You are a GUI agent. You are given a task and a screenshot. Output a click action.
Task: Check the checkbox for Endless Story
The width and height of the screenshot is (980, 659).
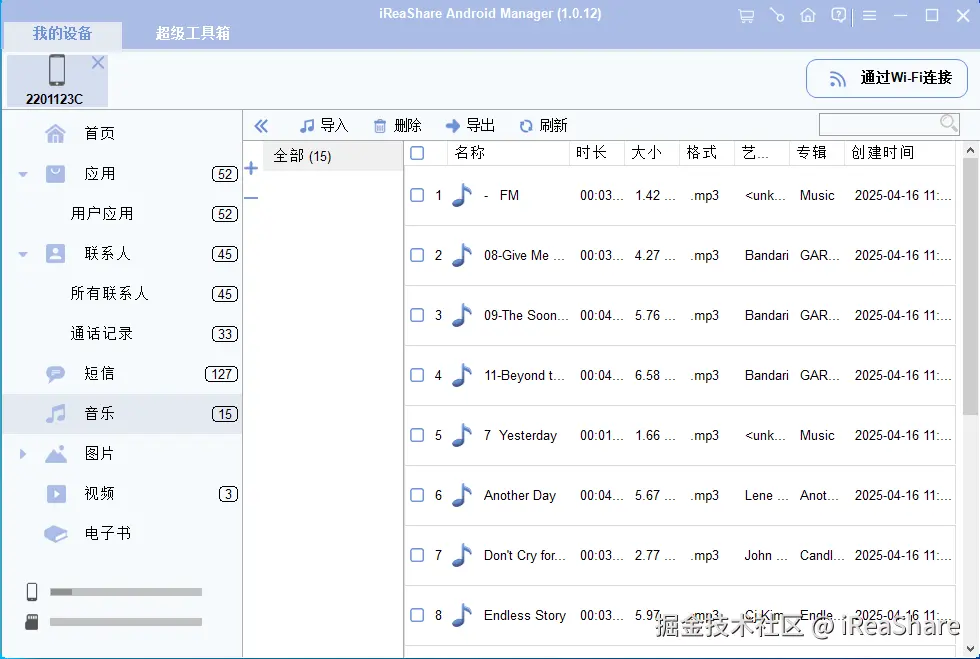coord(417,615)
